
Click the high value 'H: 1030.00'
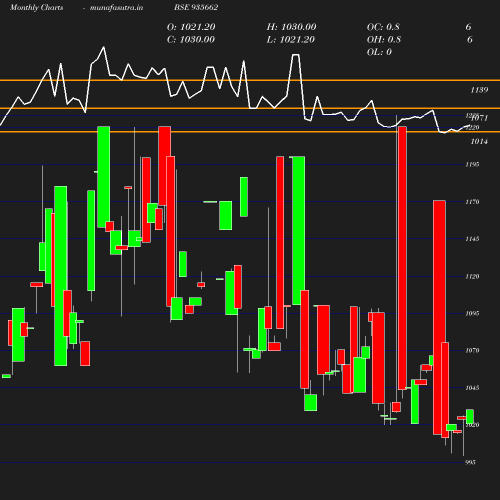point(291,27)
